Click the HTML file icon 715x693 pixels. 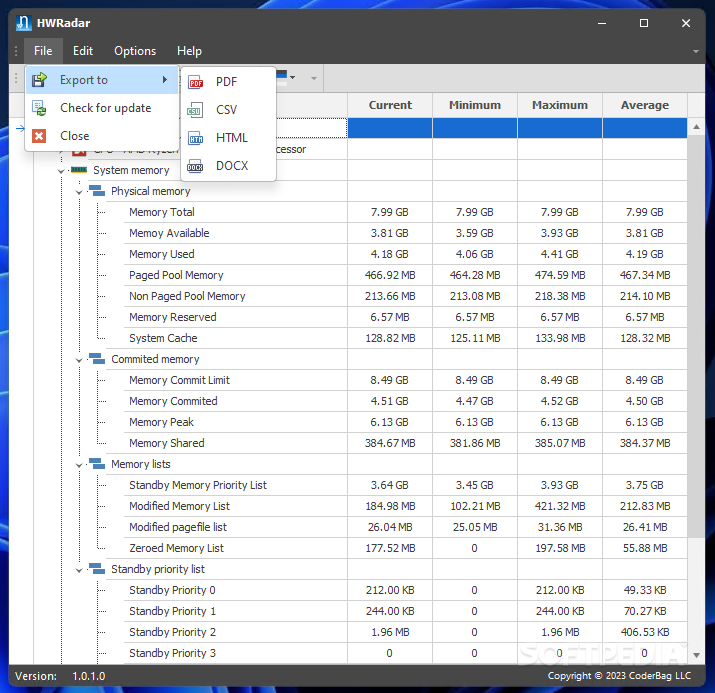click(x=196, y=138)
